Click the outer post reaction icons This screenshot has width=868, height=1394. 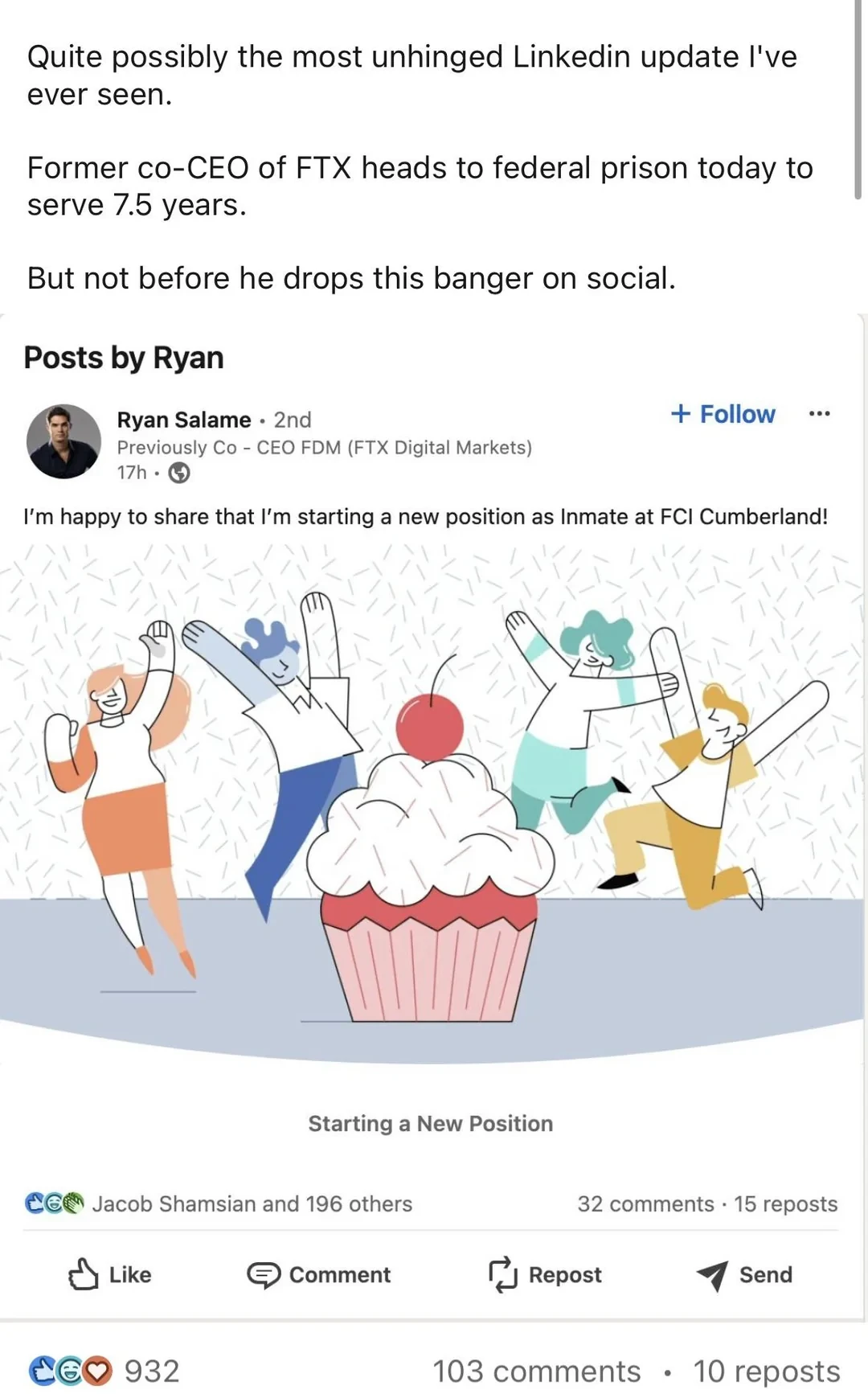(70, 1371)
